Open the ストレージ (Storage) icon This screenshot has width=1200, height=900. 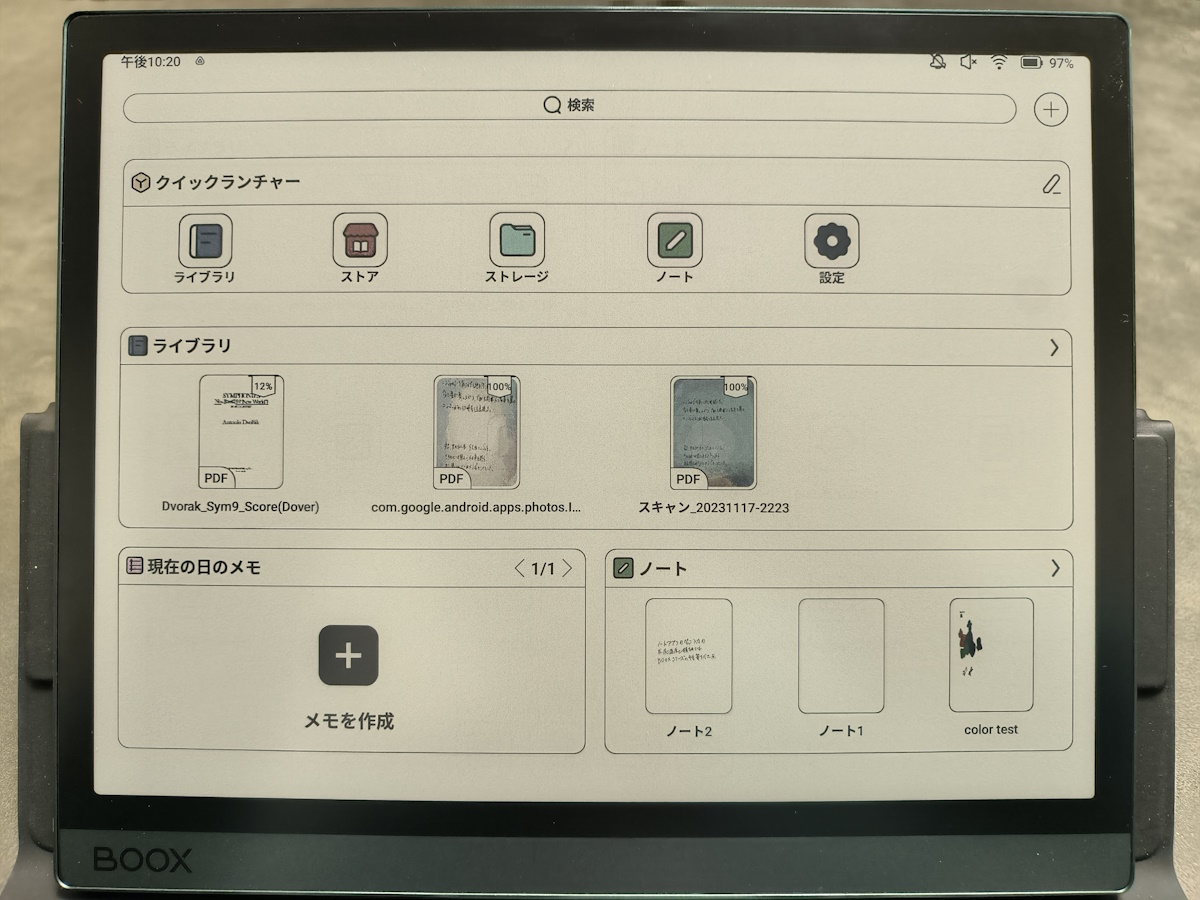(516, 241)
